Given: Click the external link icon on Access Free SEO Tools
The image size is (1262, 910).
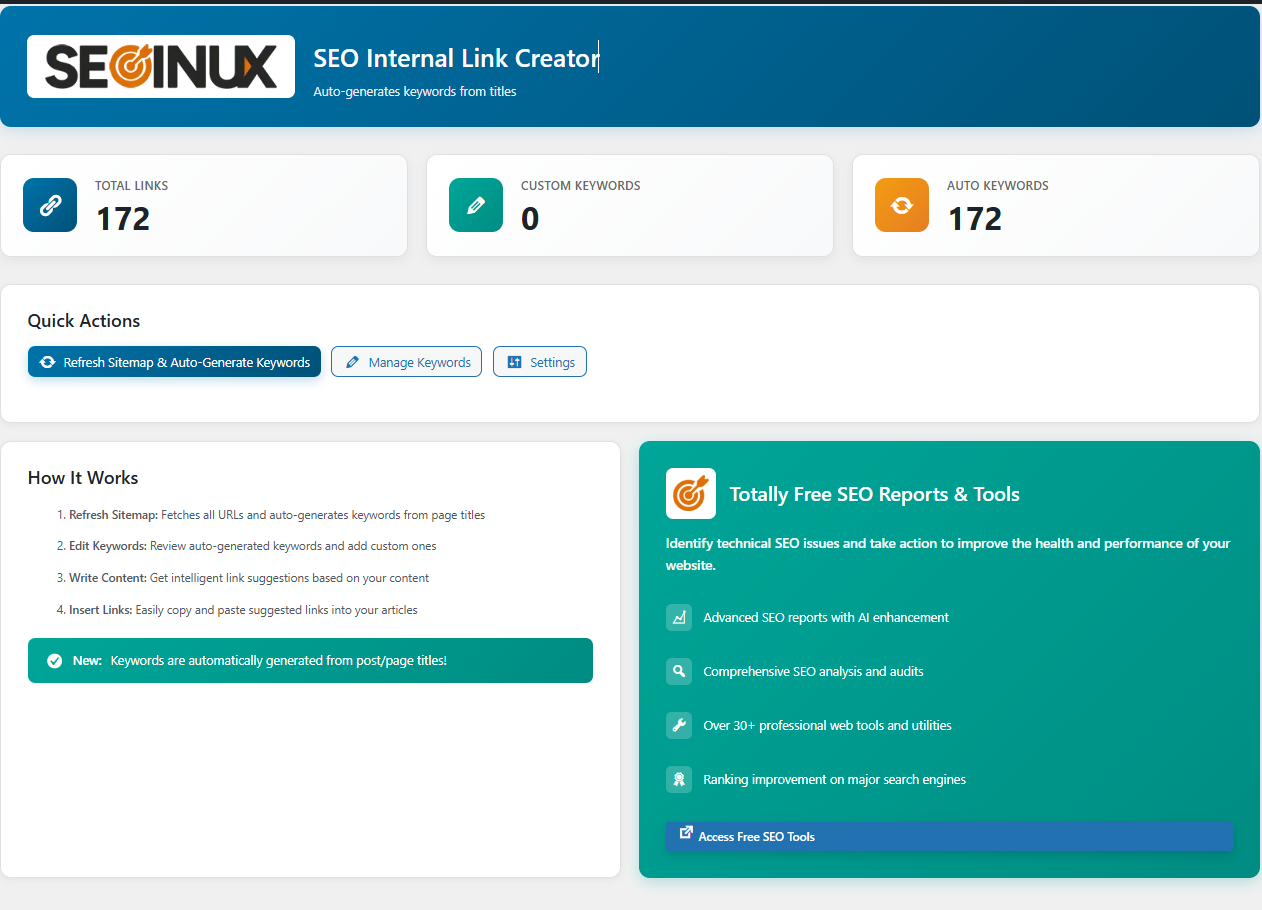Looking at the screenshot, I should (x=687, y=835).
